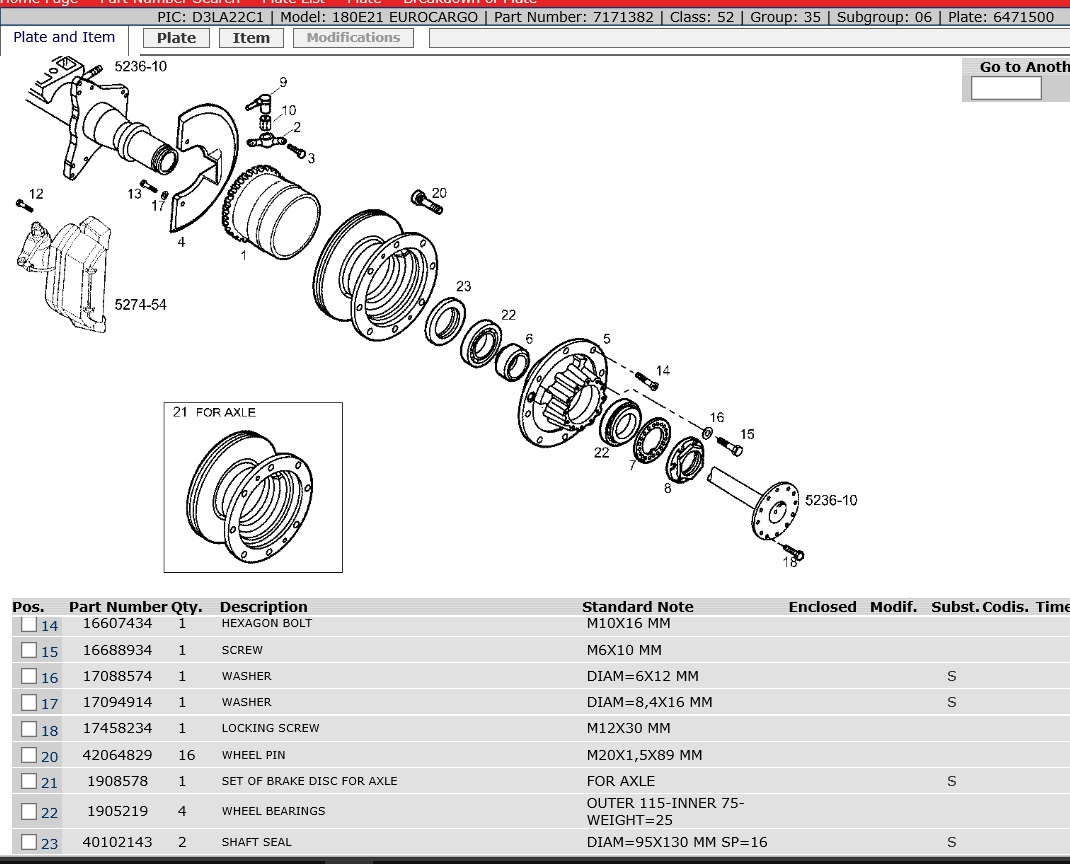1070x864 pixels.
Task: Click callout 5 hub flange in diagram
Action: pyautogui.click(x=607, y=339)
